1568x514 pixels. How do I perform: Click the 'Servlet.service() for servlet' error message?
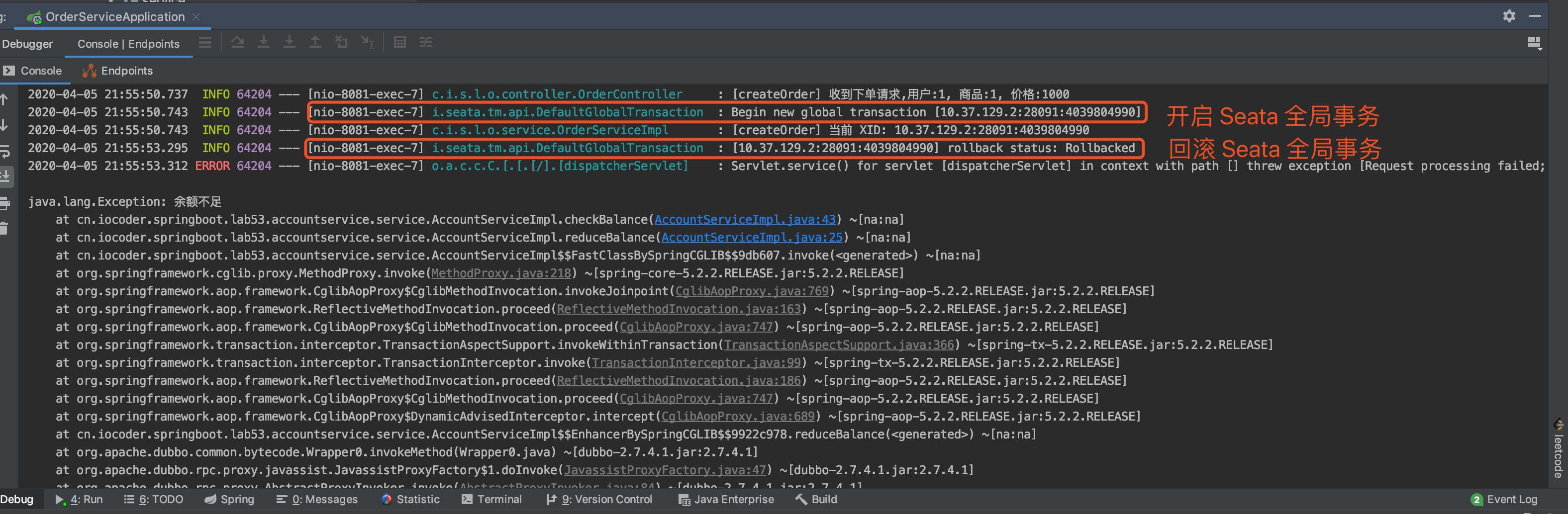(x=1138, y=166)
